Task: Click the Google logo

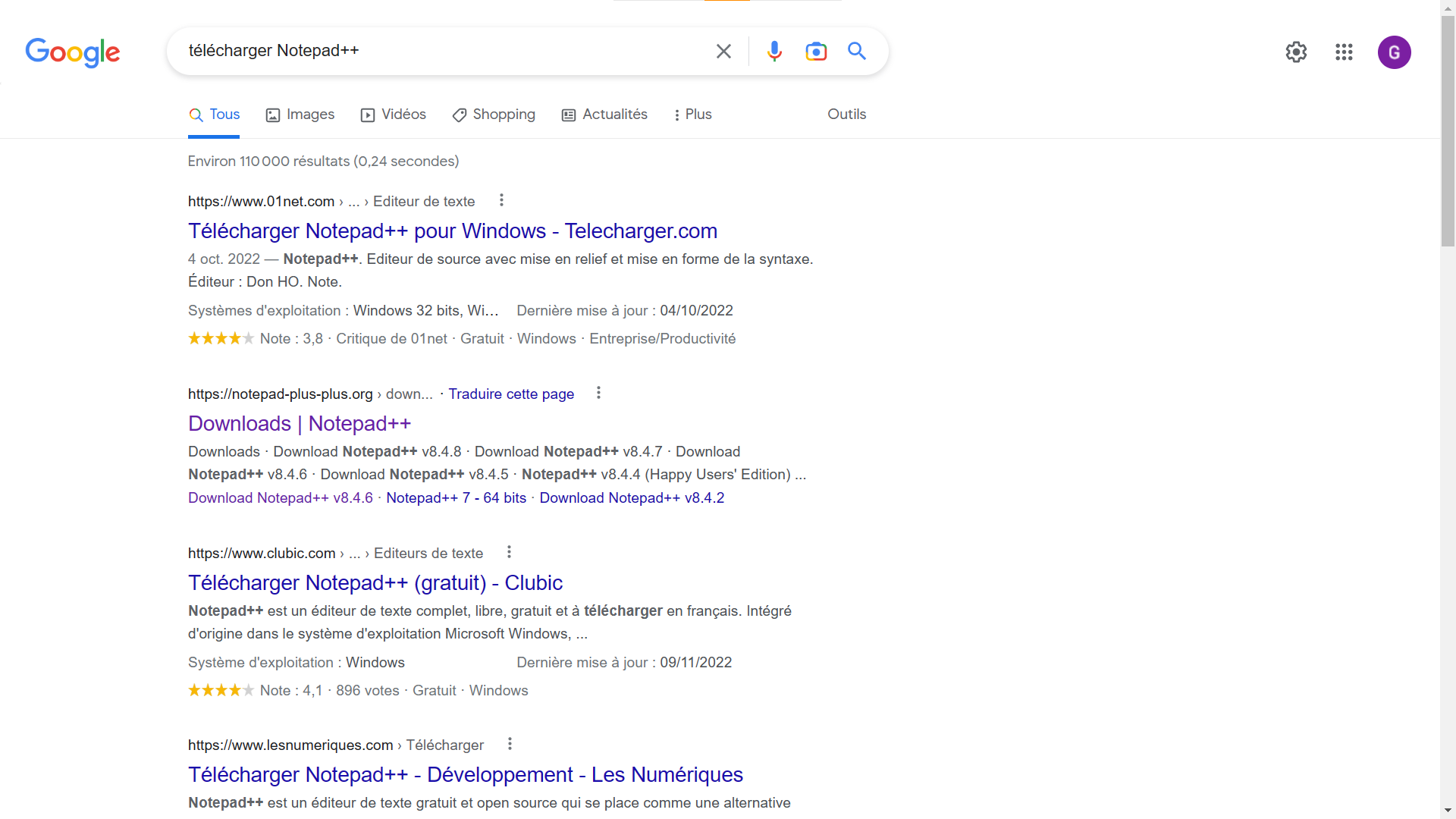Action: click(73, 52)
